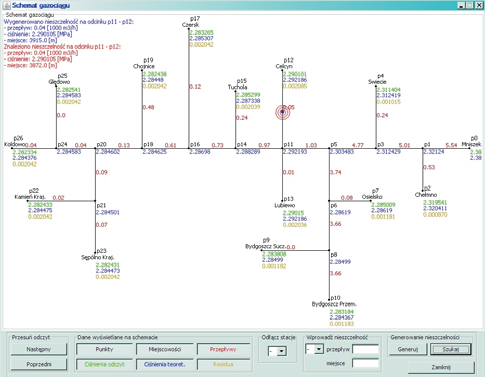Open the Wprowadź nieszczelność segment dropdown
The height and width of the screenshot is (377, 485).
(x=314, y=349)
